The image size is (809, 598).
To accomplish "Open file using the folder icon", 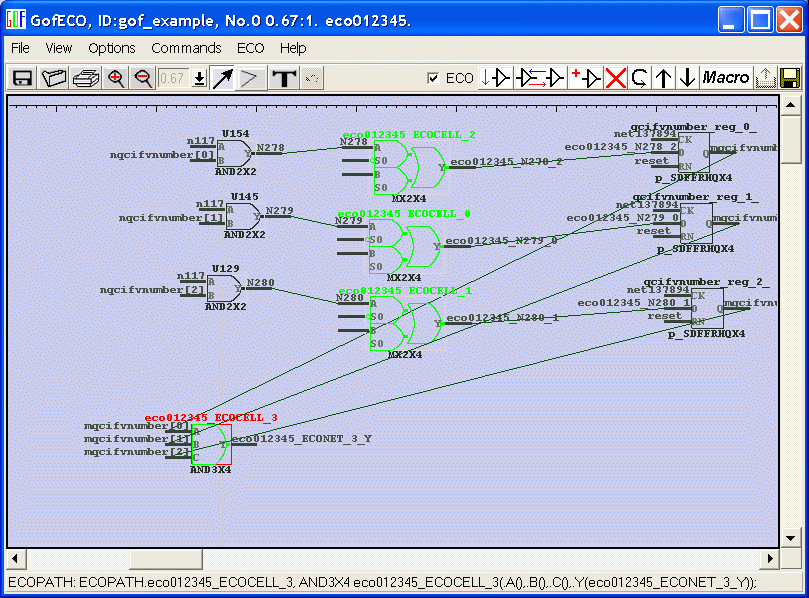I will click(54, 78).
